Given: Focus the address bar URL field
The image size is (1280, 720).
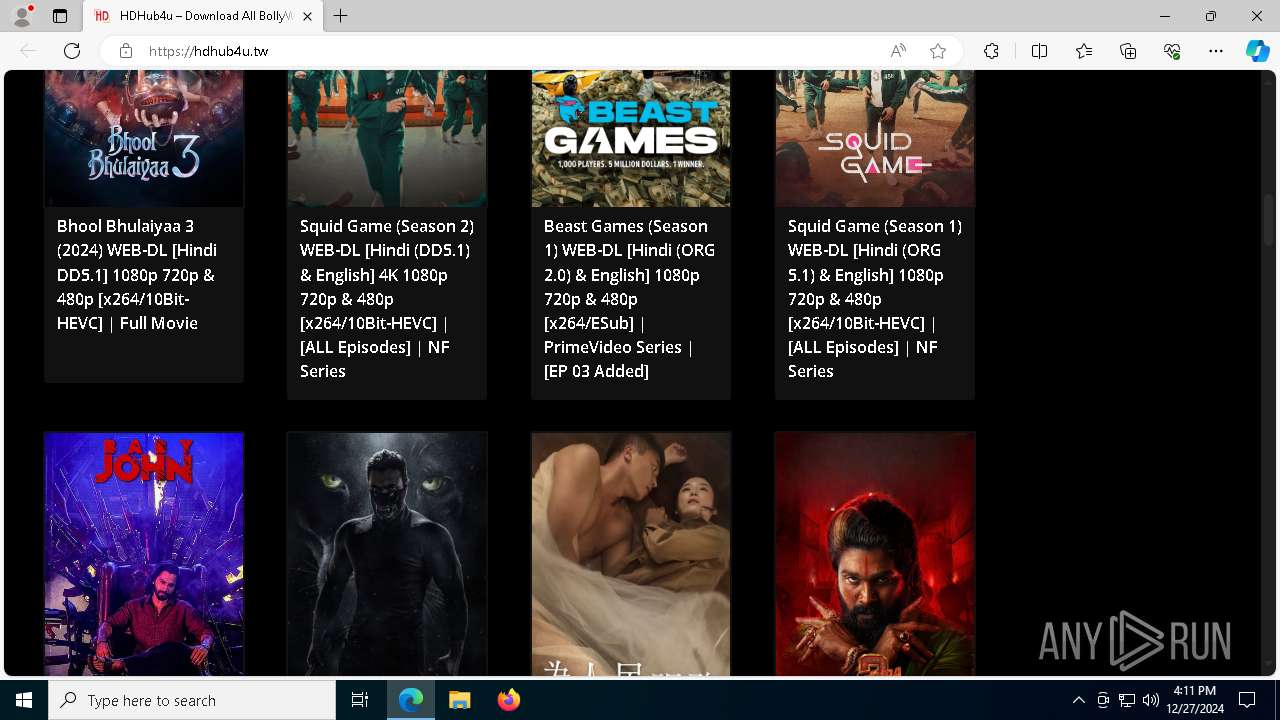Looking at the screenshot, I should (510, 51).
